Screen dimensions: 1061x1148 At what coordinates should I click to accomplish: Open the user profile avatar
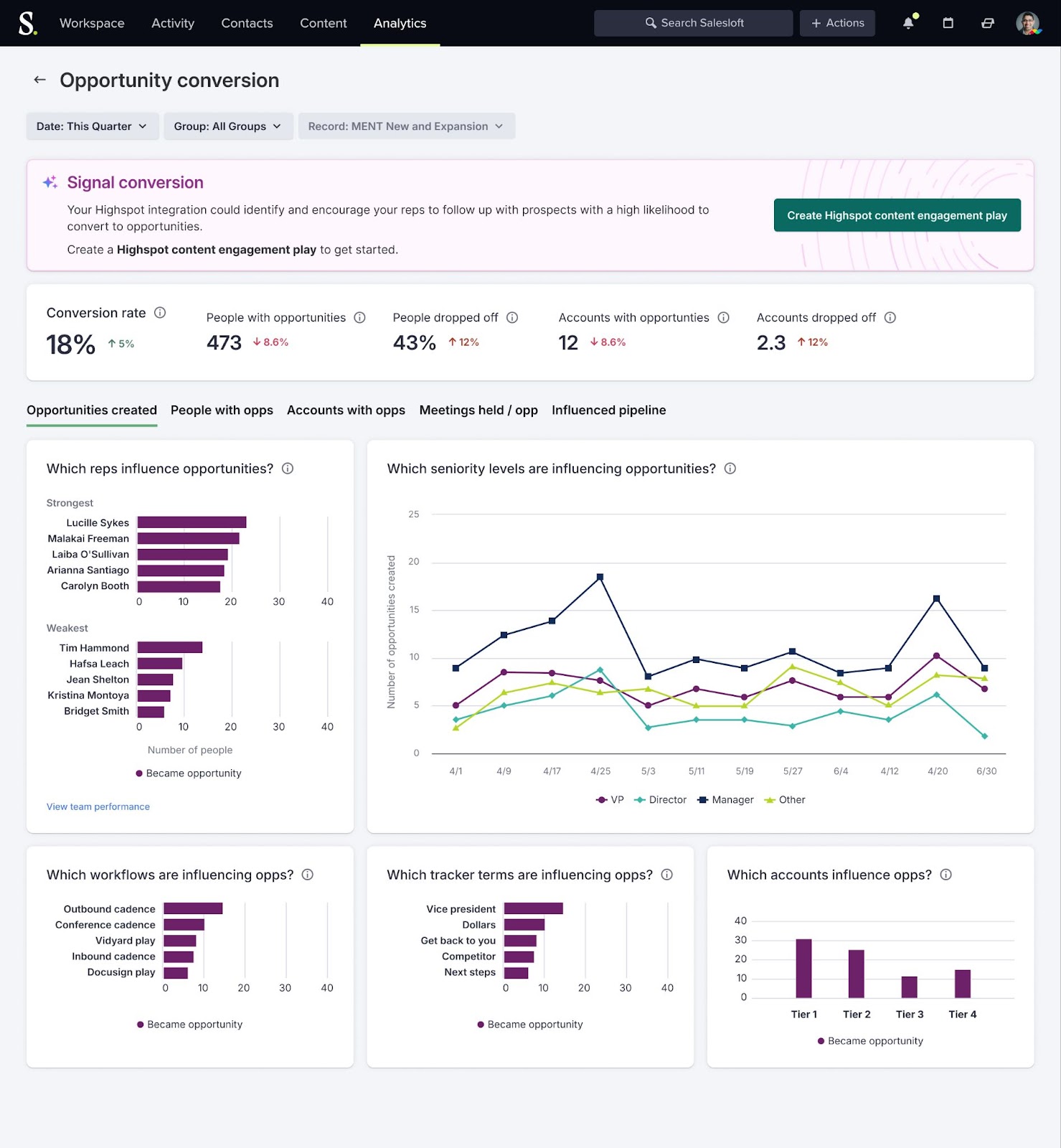pyautogui.click(x=1028, y=23)
